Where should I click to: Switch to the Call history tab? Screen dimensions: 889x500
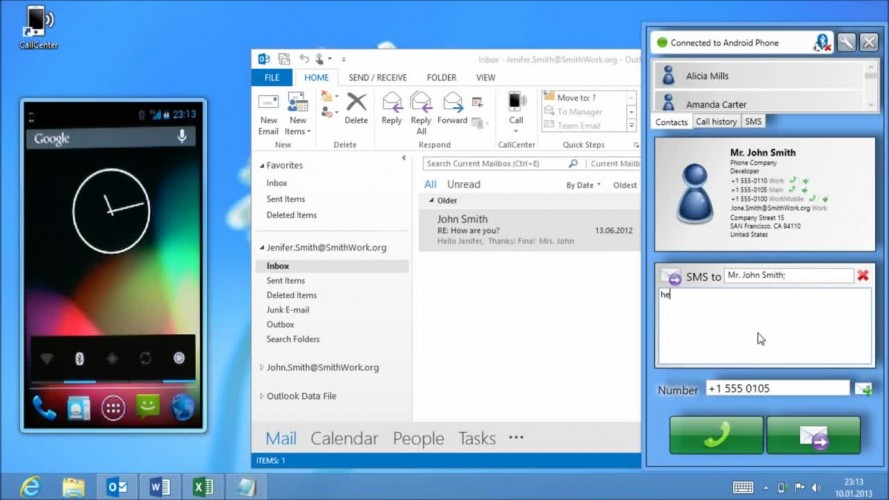[716, 121]
